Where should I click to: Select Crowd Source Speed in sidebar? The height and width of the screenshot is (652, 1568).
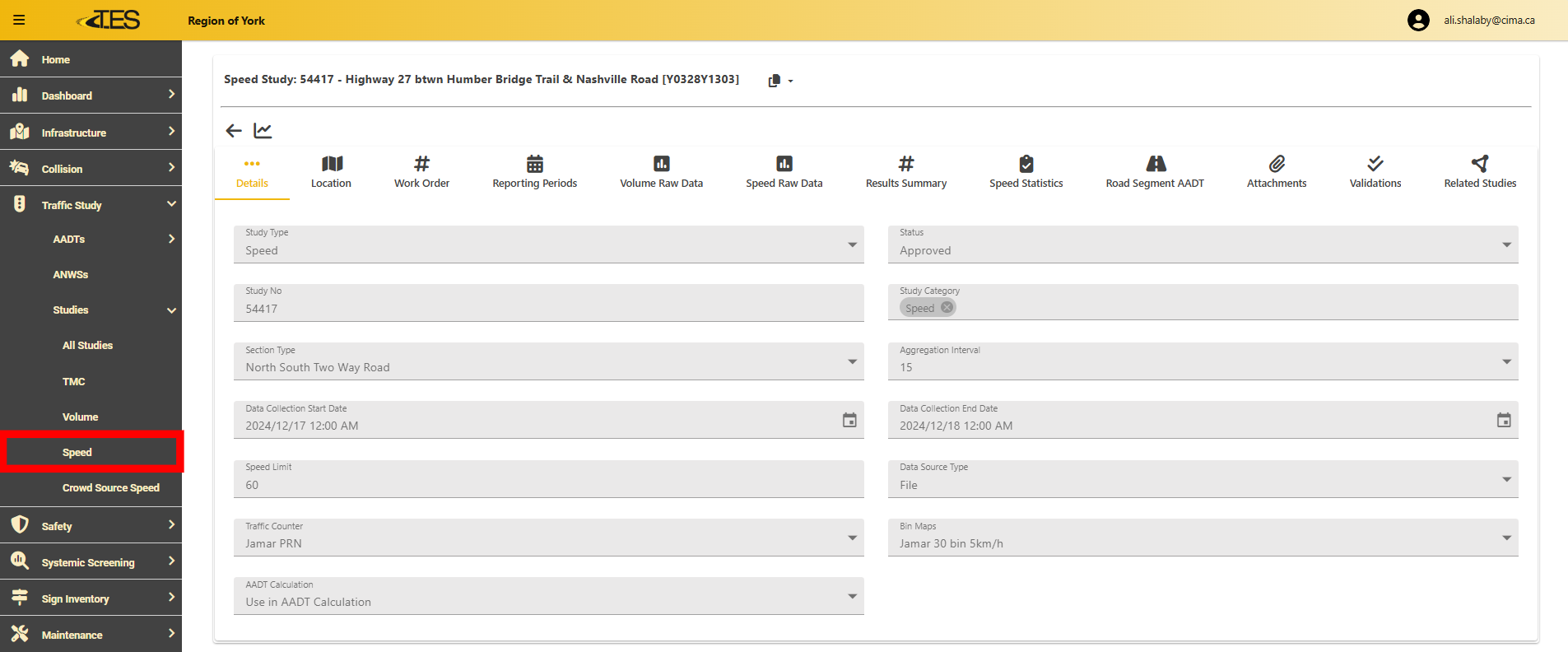click(x=111, y=488)
